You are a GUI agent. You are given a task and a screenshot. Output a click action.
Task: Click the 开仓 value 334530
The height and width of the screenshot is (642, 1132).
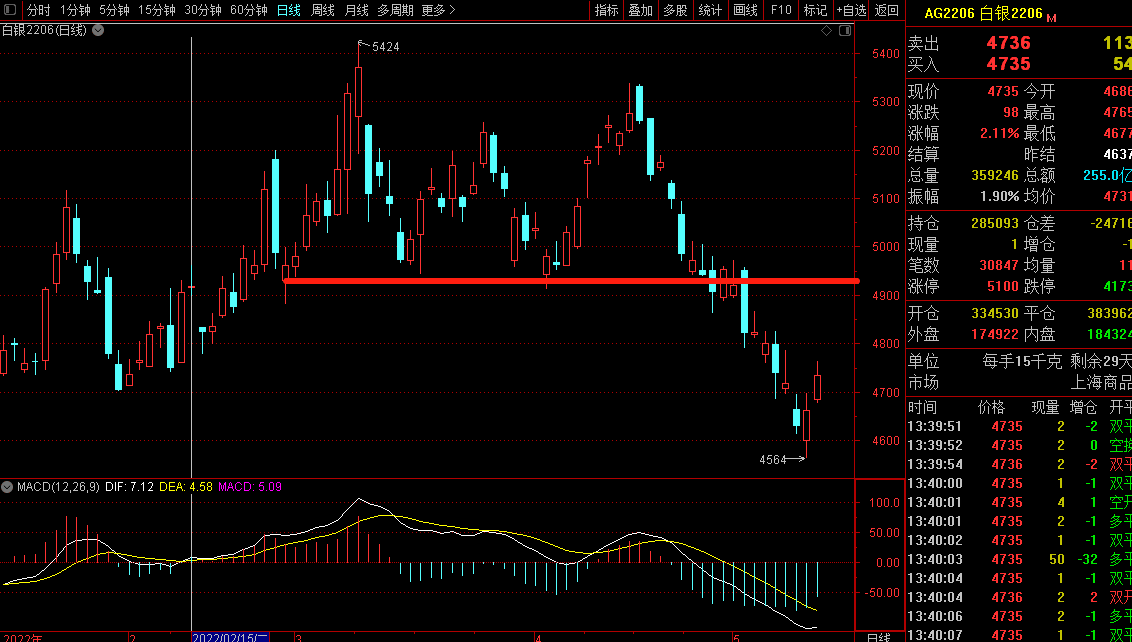[995, 313]
